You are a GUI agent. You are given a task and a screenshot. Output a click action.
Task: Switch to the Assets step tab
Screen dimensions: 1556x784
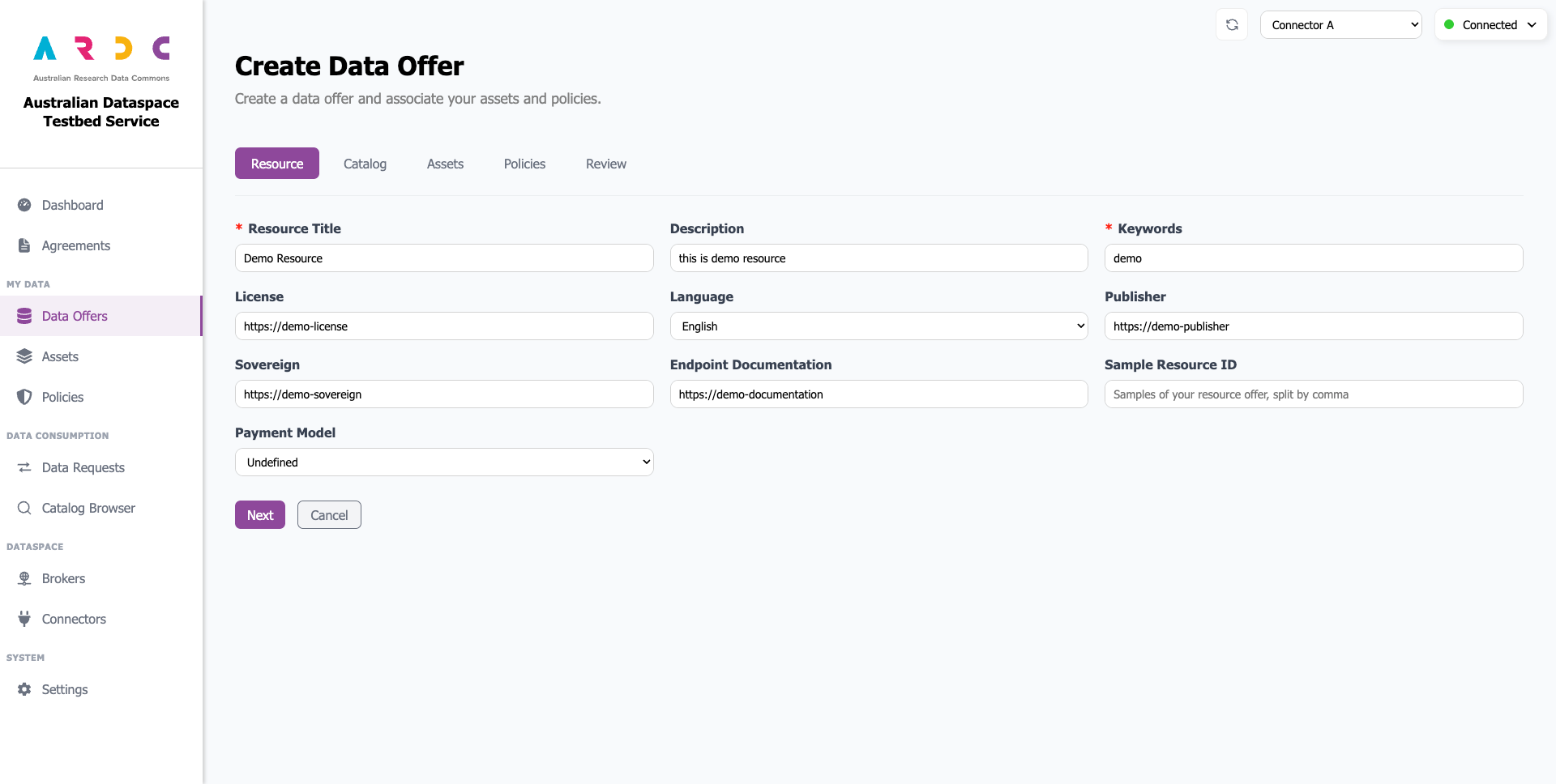tap(445, 164)
